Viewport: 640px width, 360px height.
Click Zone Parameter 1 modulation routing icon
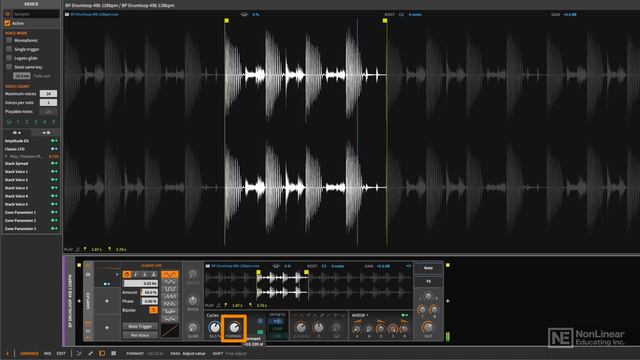(x=54, y=212)
